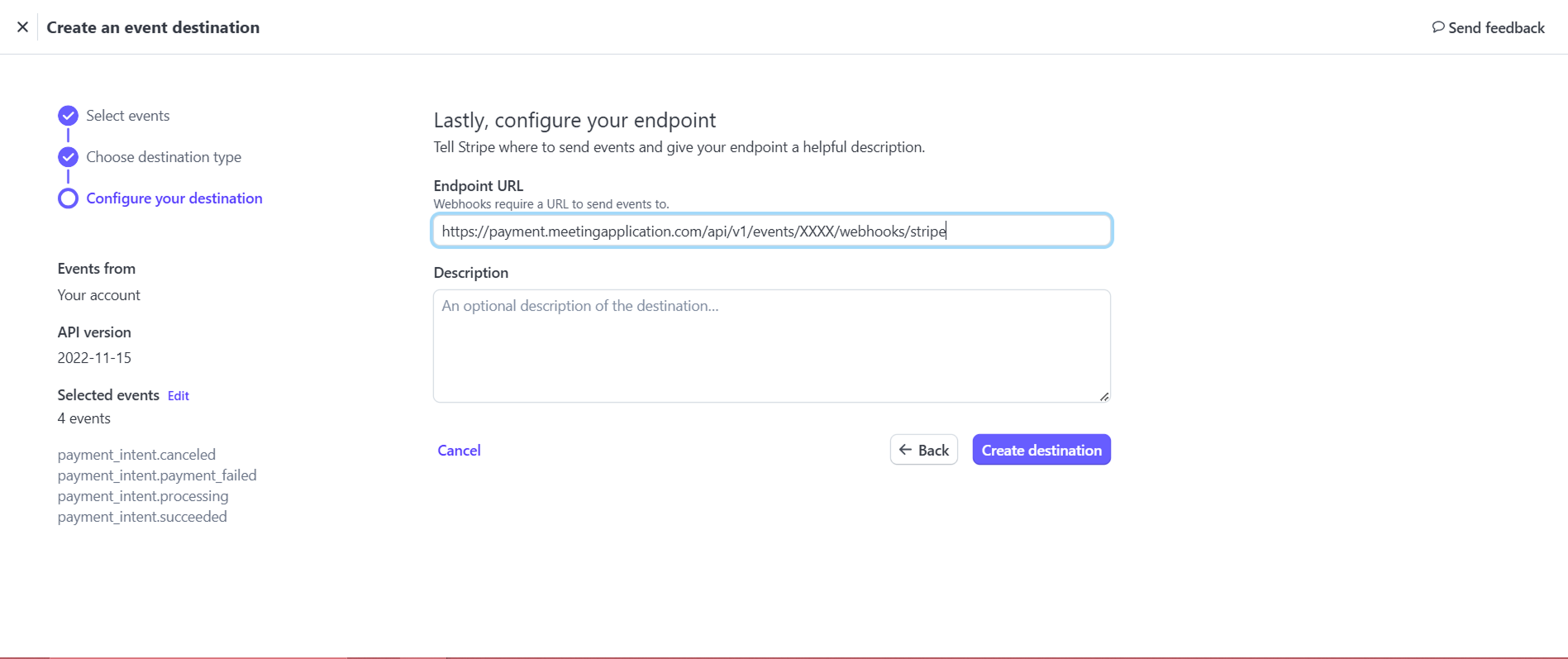Screen dimensions: 1568x659
Task: Click the Create destination button
Action: [1041, 450]
